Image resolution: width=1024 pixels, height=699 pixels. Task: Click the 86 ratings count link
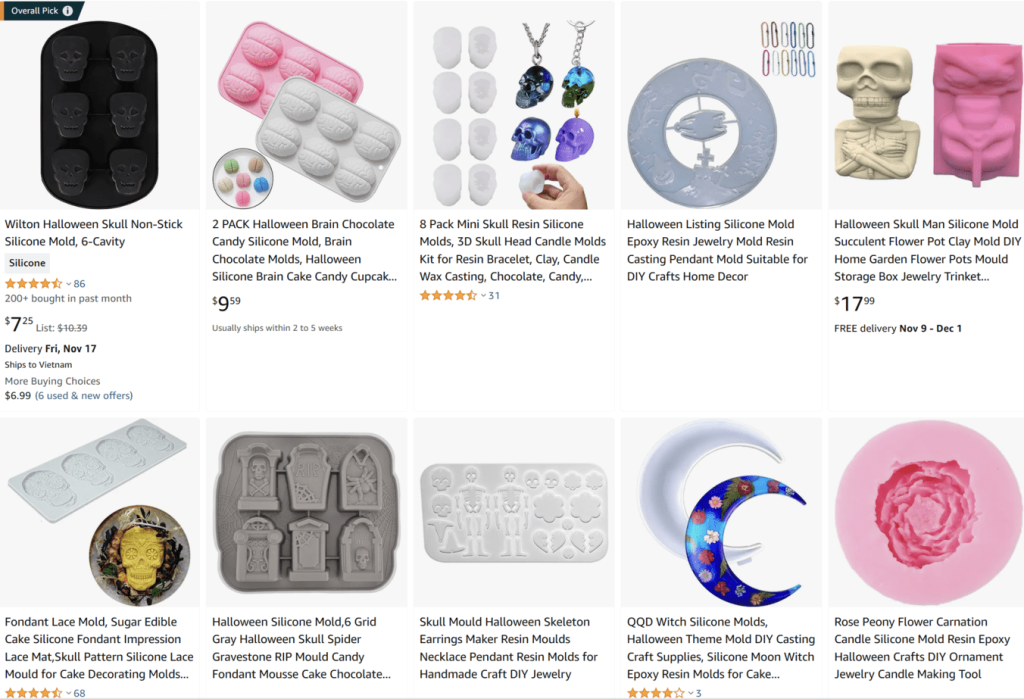pos(80,284)
